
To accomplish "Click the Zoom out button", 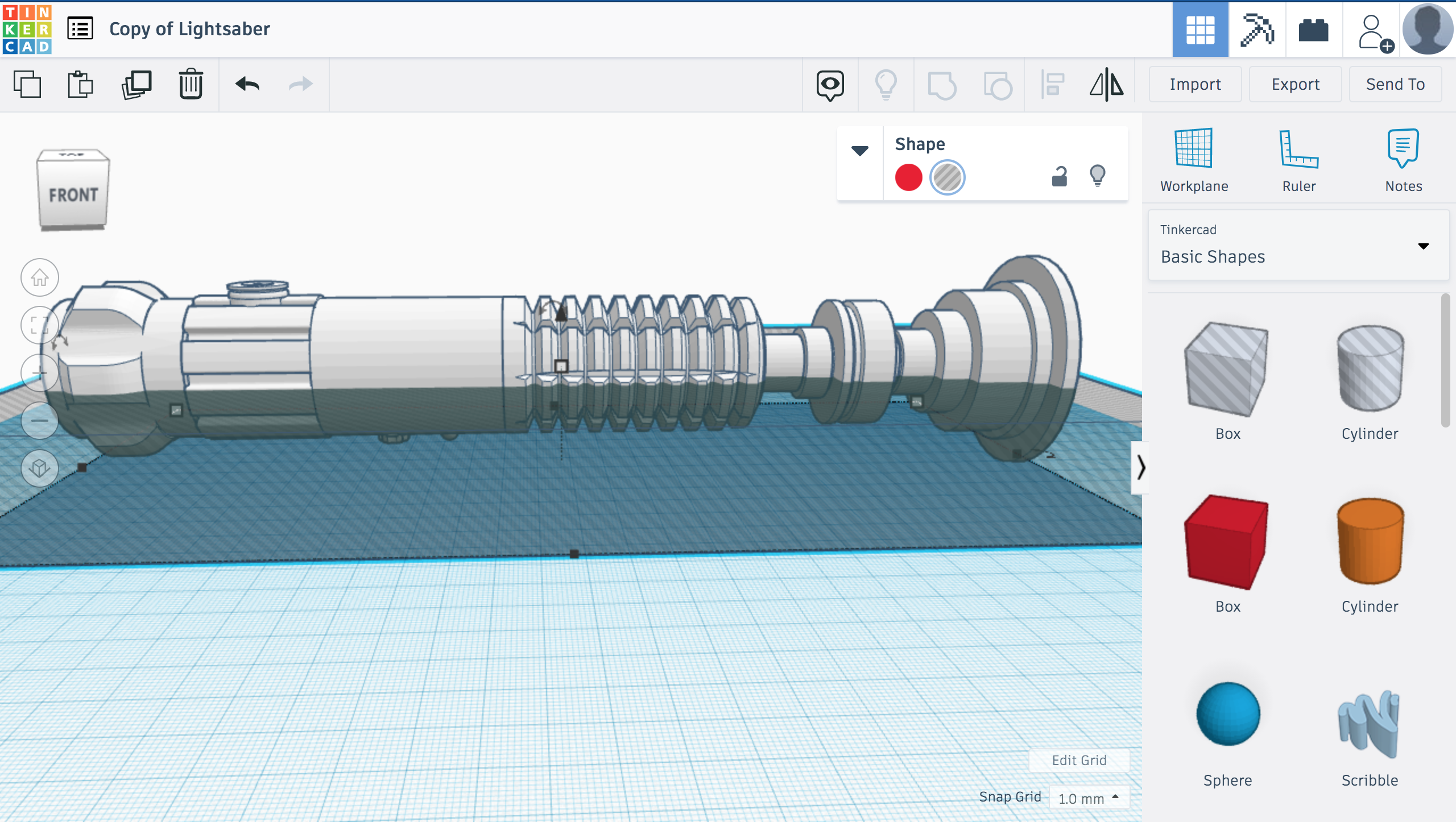I will point(40,421).
